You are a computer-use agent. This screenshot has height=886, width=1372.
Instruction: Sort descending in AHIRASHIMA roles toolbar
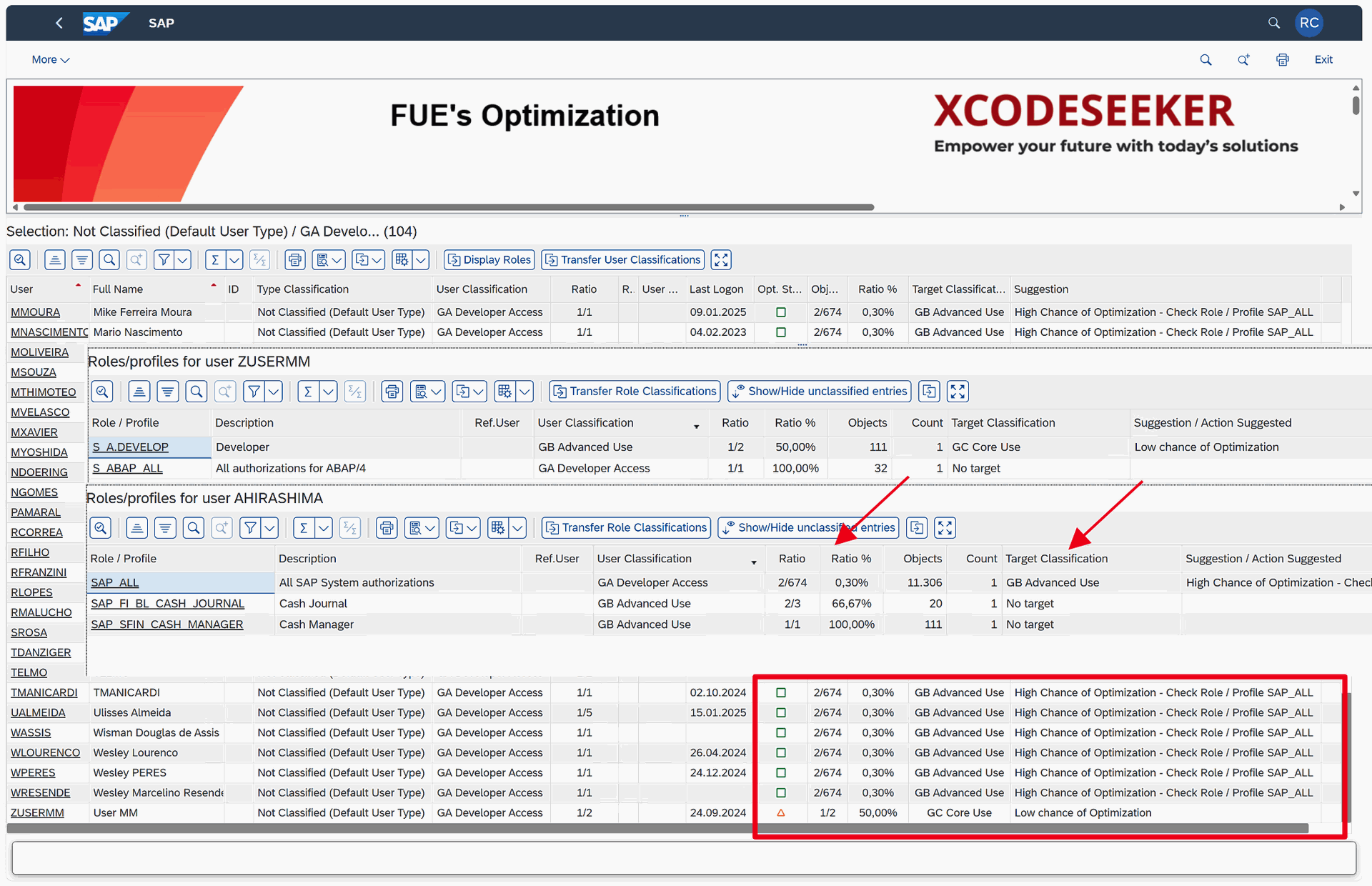pos(165,528)
